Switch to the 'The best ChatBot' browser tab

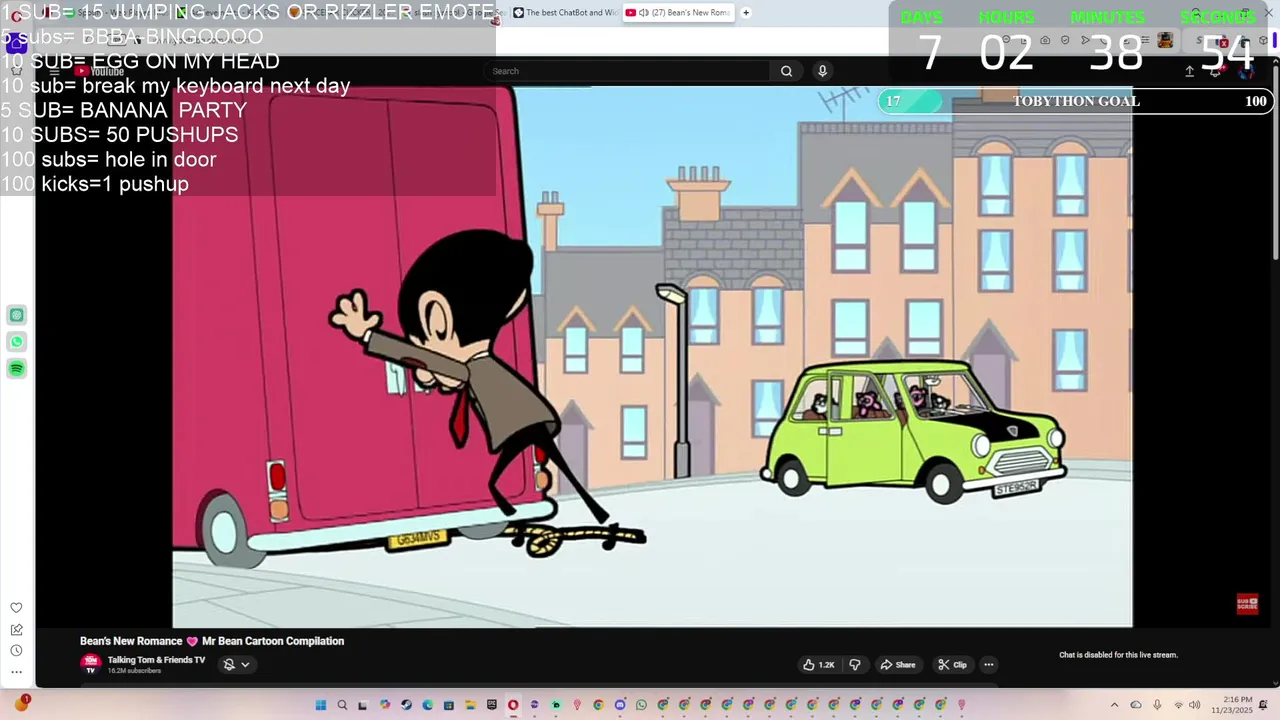564,13
